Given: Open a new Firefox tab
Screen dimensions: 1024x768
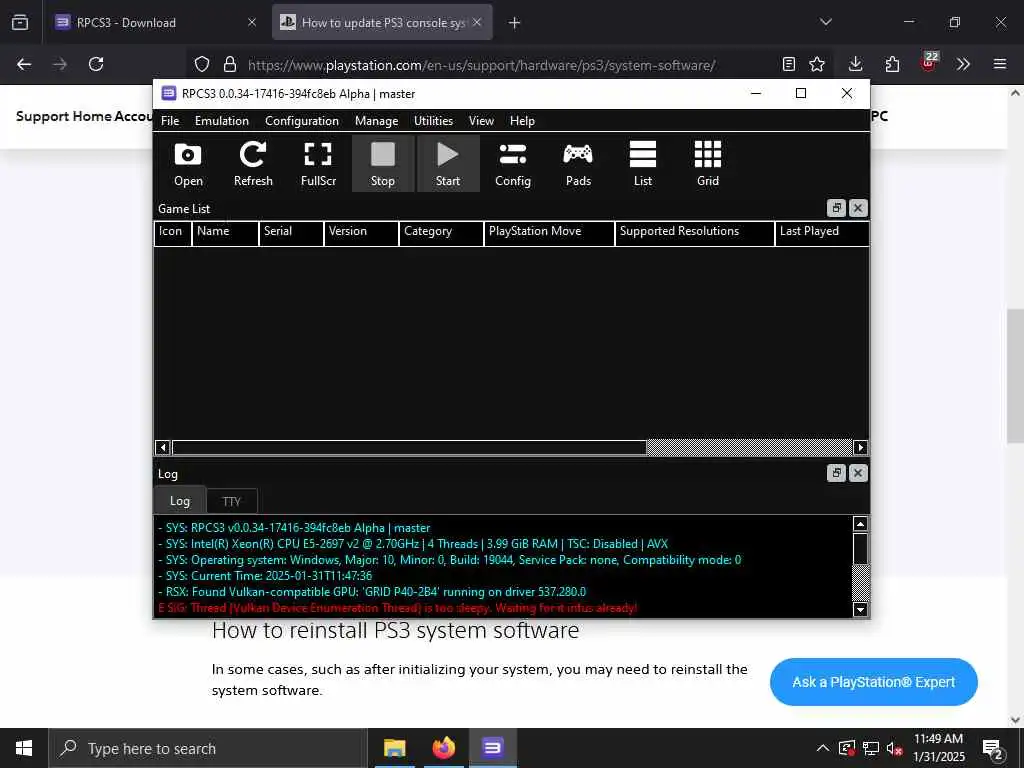Looking at the screenshot, I should 515,23.
